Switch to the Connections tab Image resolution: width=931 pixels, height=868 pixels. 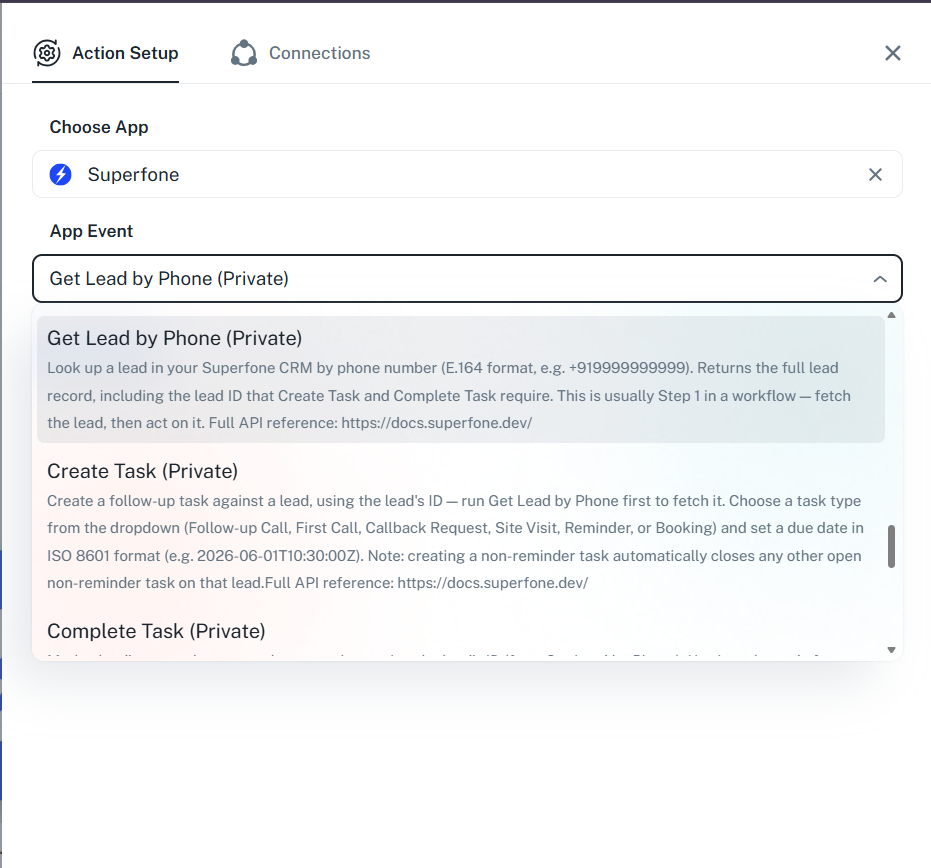(301, 53)
